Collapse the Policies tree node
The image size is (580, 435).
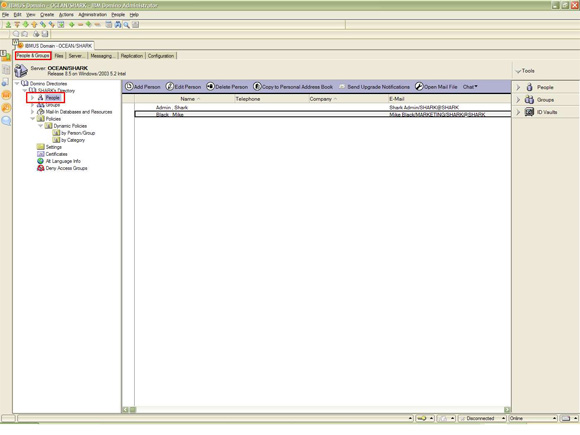[33, 119]
